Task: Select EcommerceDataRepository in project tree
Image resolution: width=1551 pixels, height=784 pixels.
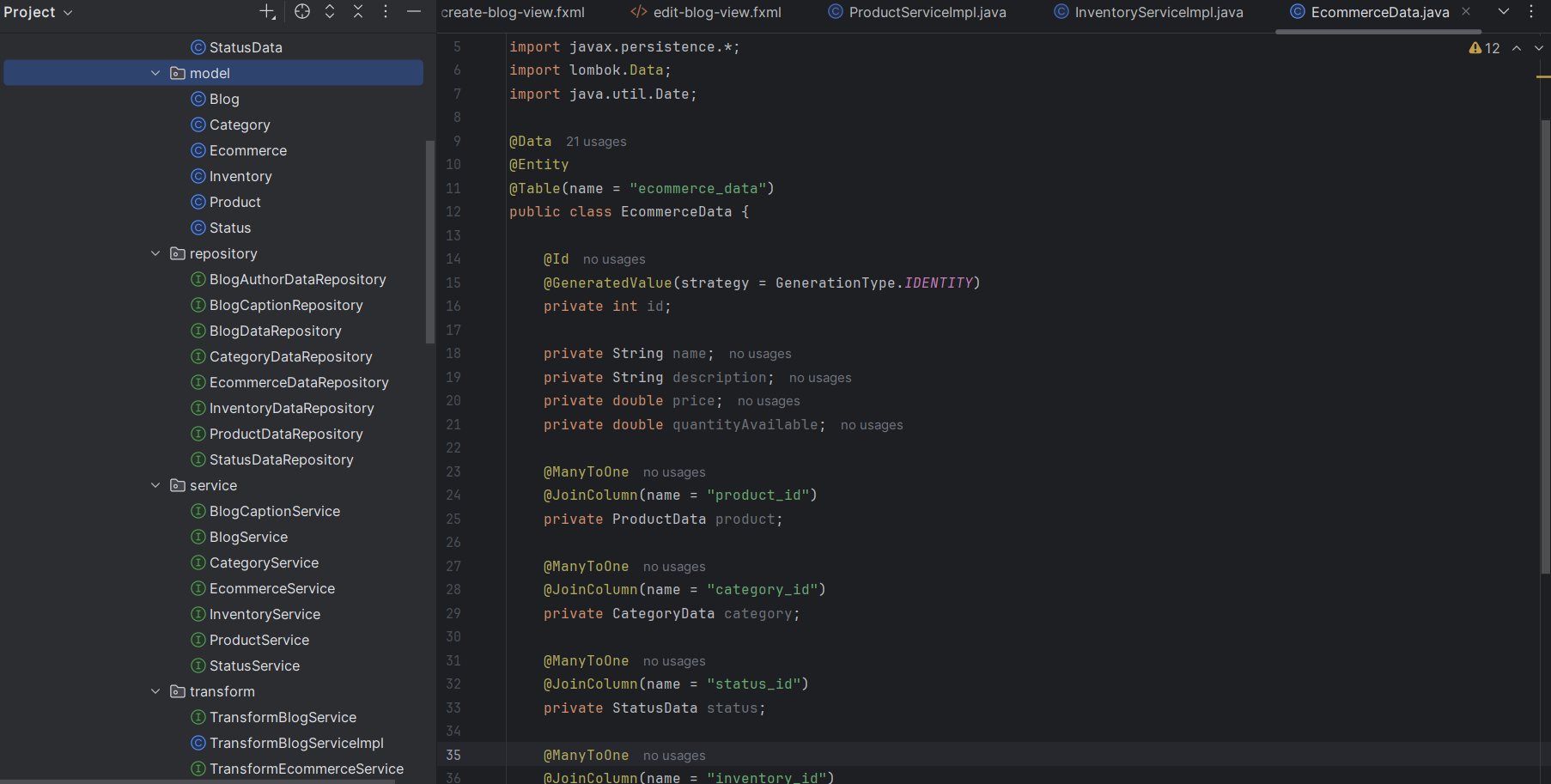Action: (298, 382)
